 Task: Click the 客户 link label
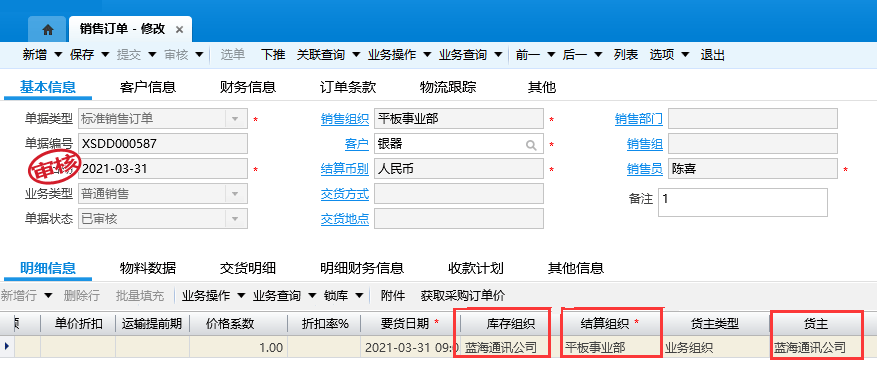point(357,144)
